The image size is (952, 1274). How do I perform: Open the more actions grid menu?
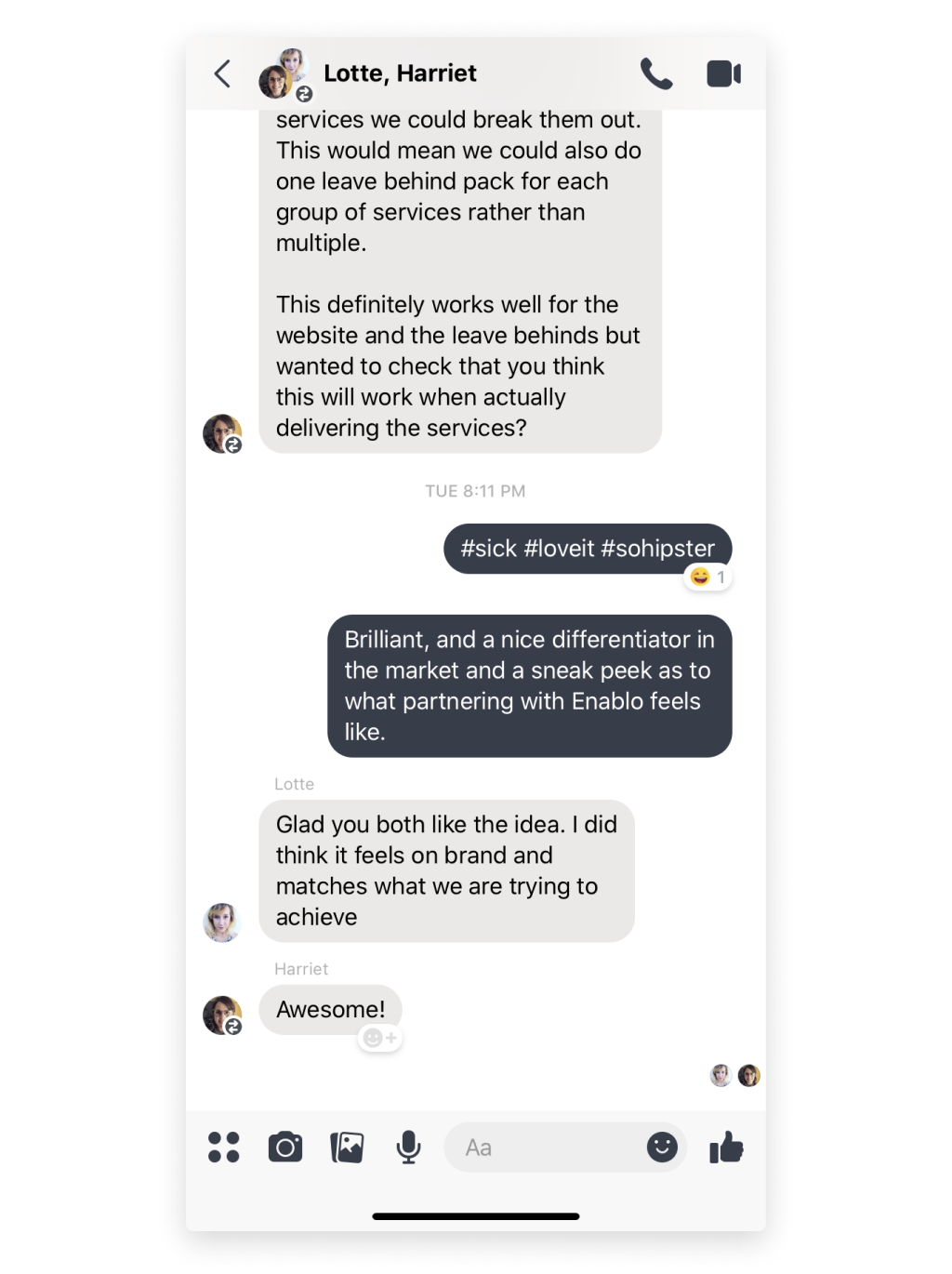coord(224,1147)
